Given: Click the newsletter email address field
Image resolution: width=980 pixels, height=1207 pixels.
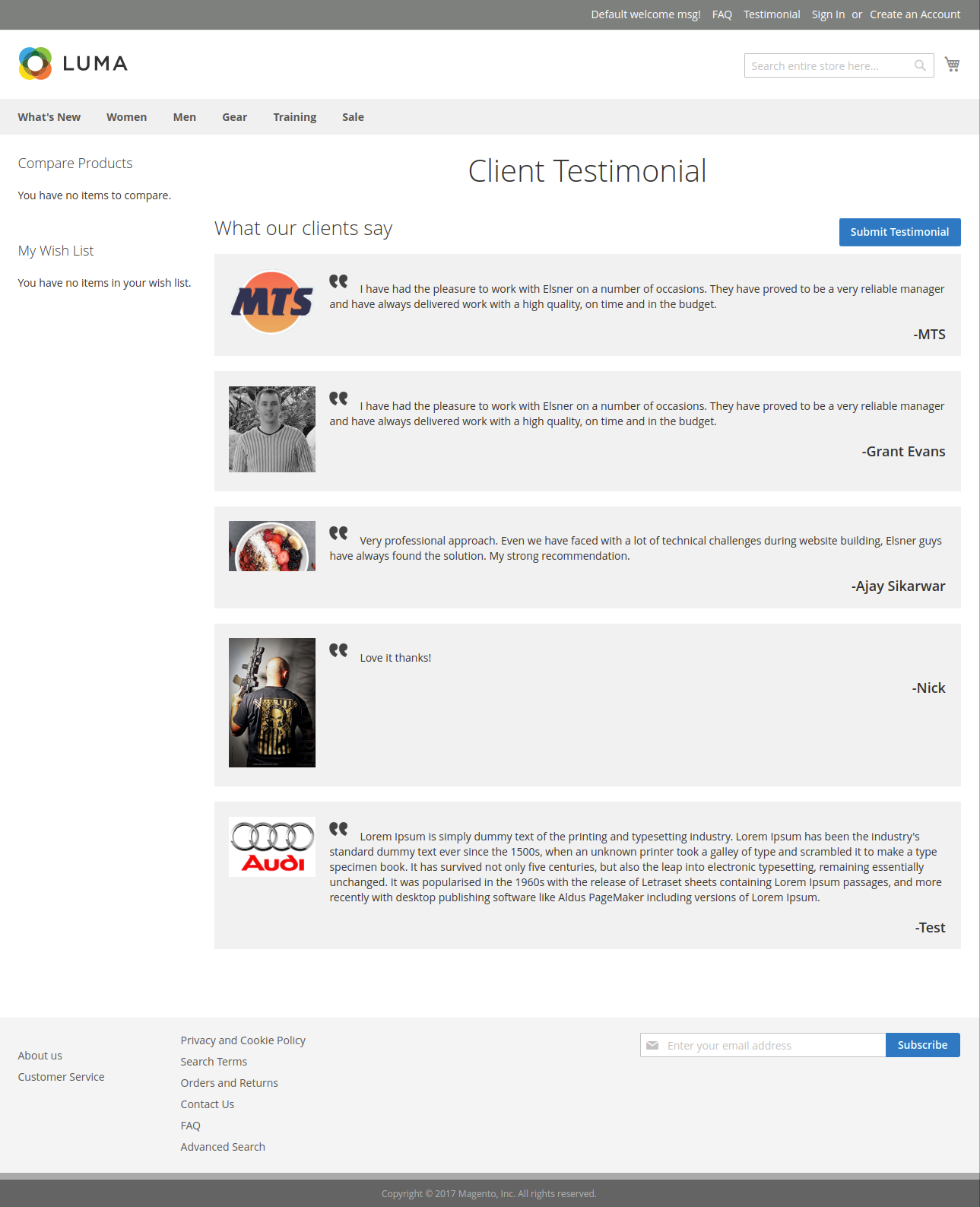Looking at the screenshot, I should pos(772,1046).
